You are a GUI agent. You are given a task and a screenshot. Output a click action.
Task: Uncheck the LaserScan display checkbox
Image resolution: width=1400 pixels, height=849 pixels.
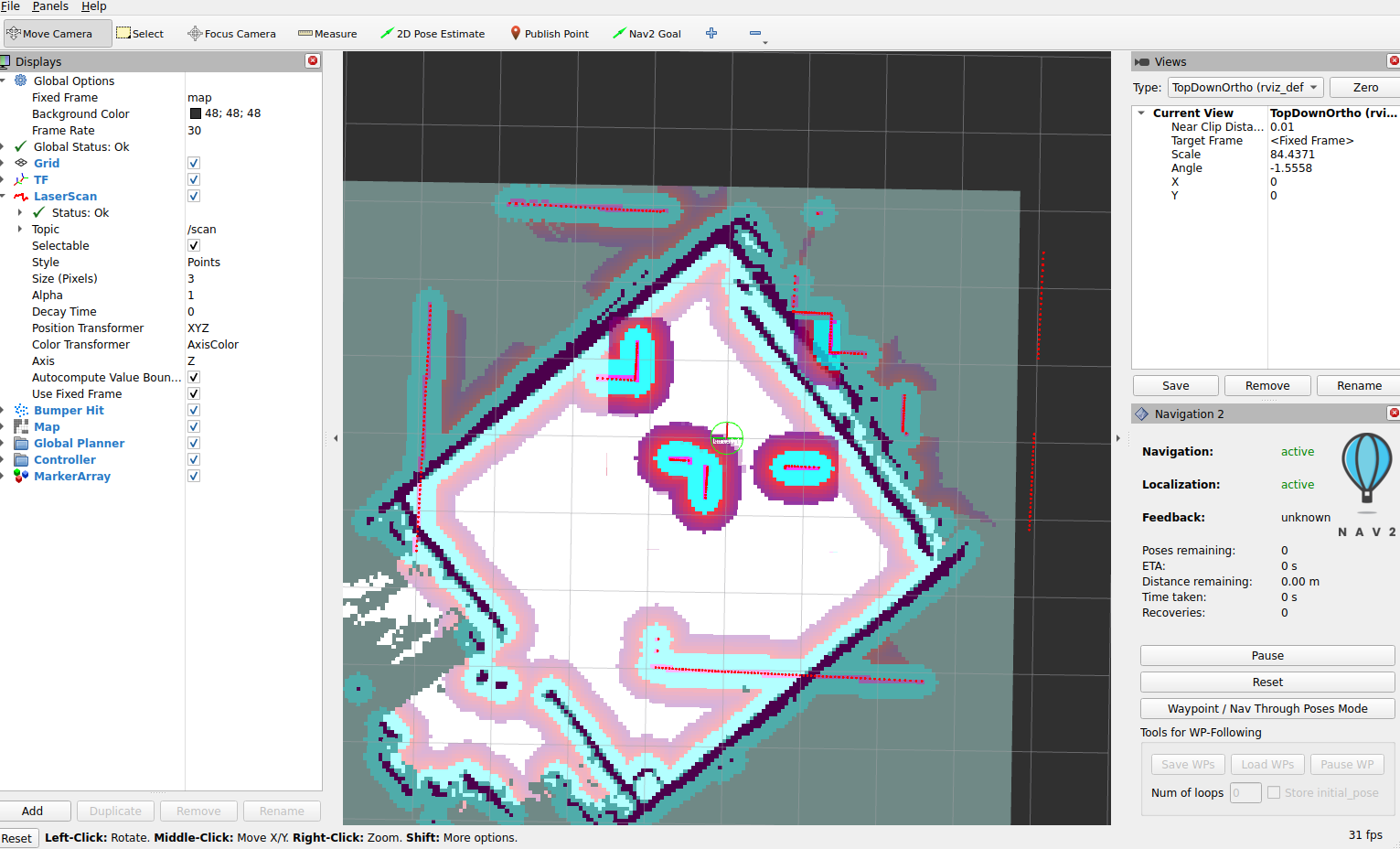coord(194,196)
